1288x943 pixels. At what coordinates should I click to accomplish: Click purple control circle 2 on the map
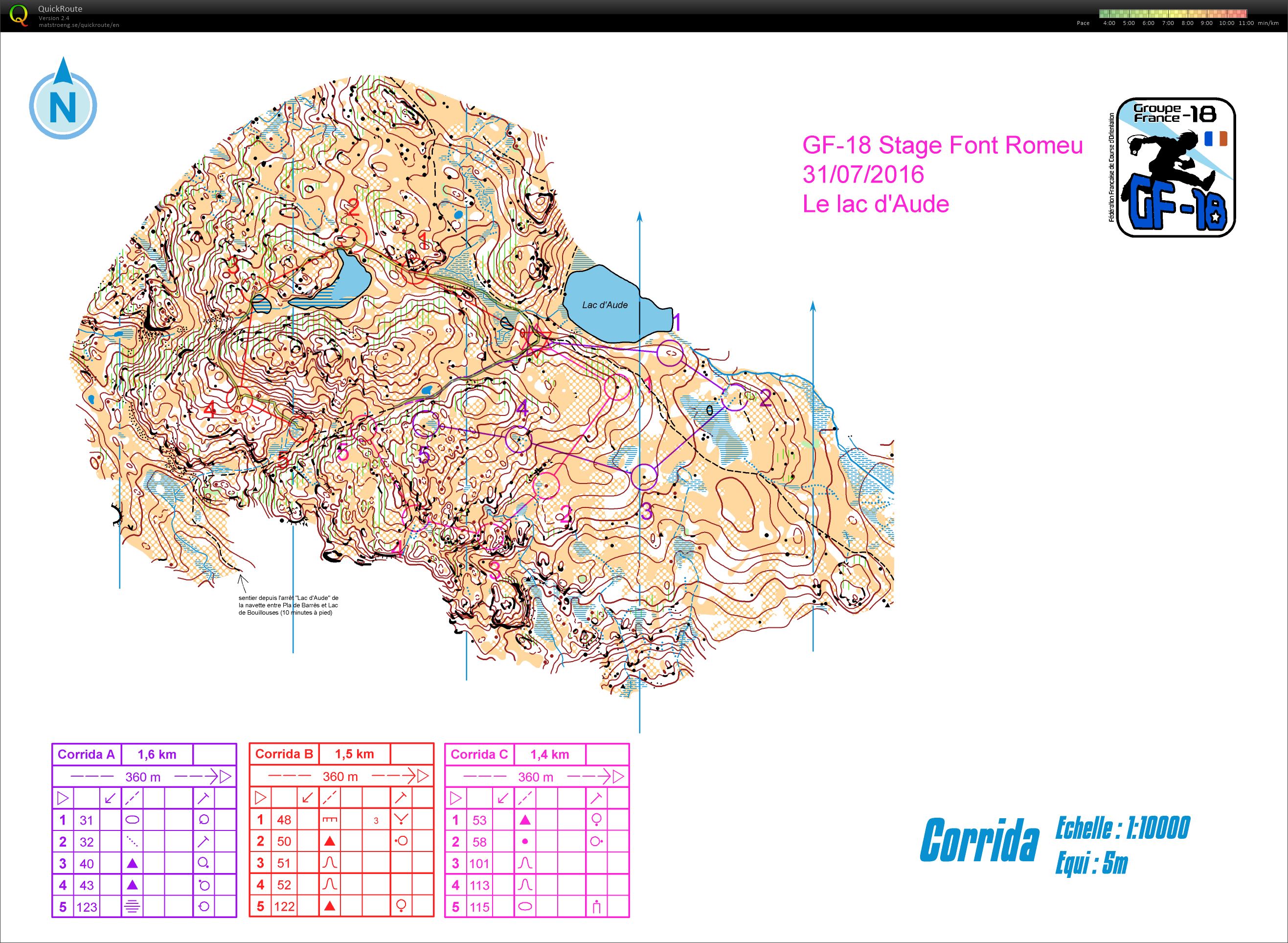click(734, 397)
